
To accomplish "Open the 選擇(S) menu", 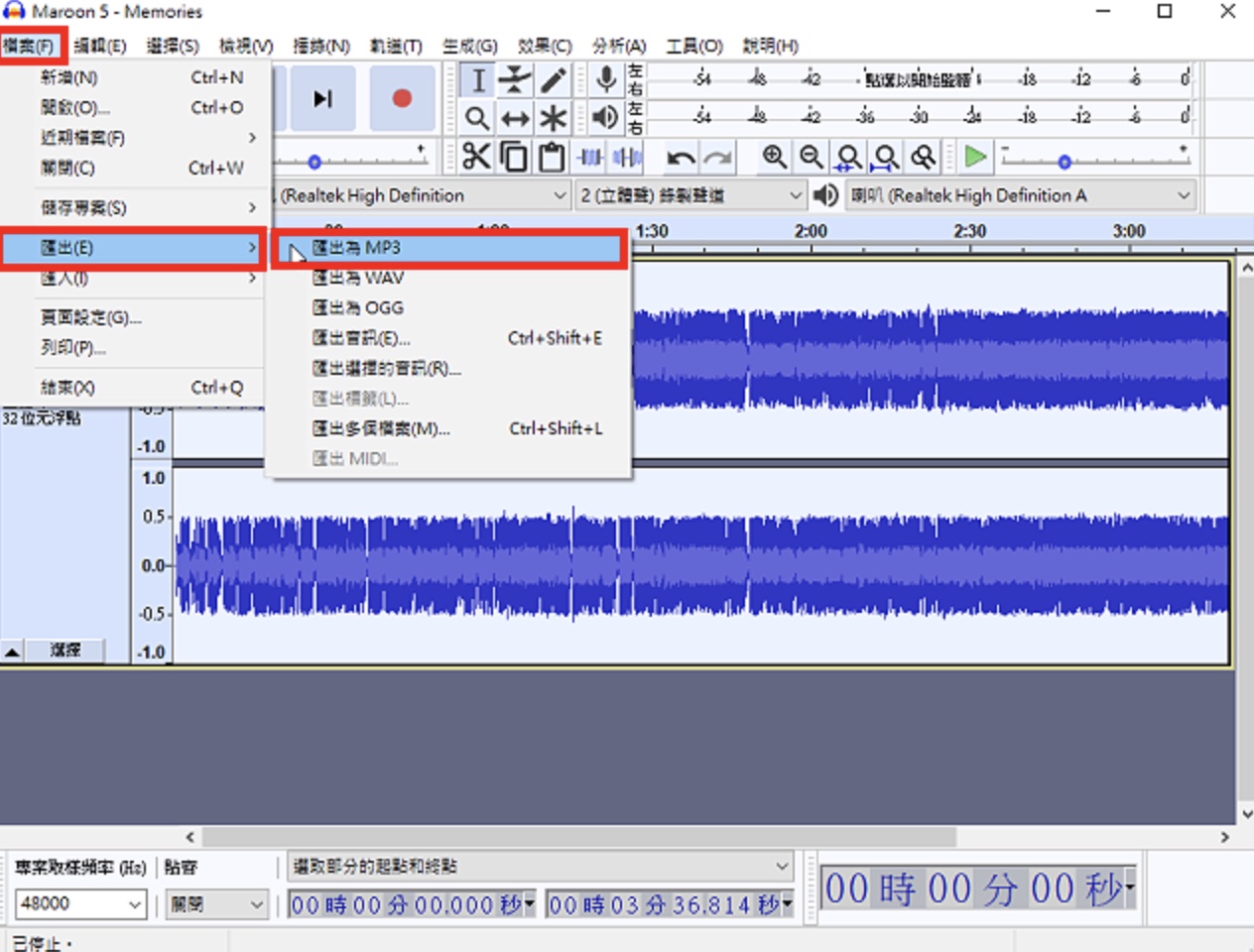I will (173, 46).
